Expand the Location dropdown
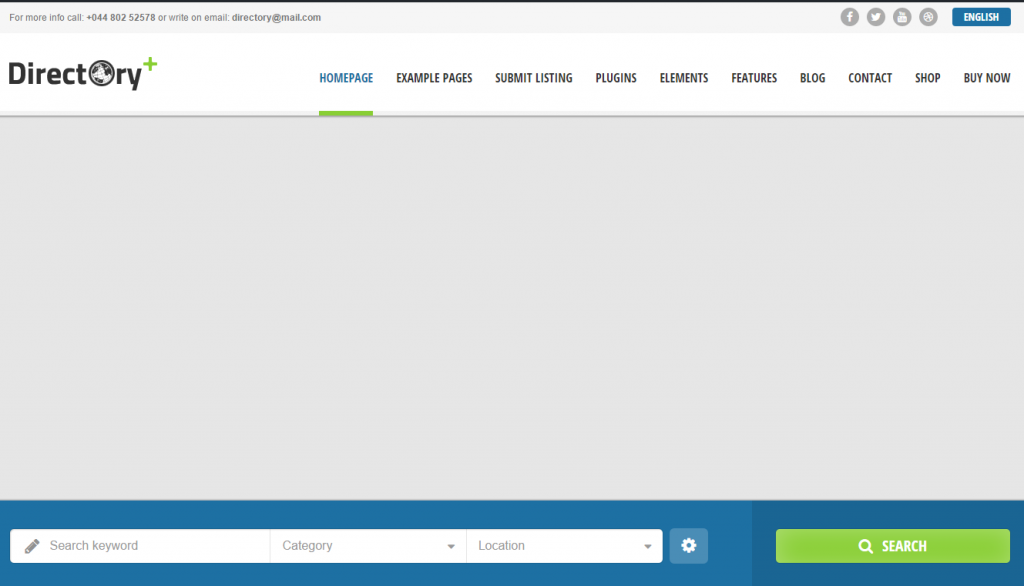Image resolution: width=1024 pixels, height=586 pixels. (x=564, y=545)
